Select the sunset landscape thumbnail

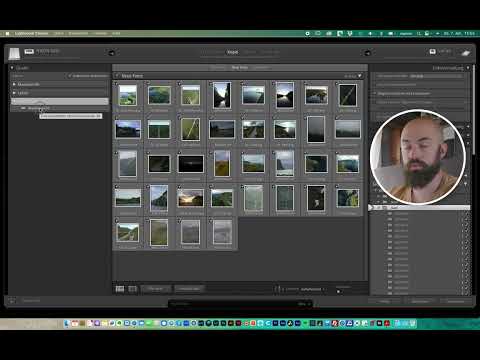point(191,198)
